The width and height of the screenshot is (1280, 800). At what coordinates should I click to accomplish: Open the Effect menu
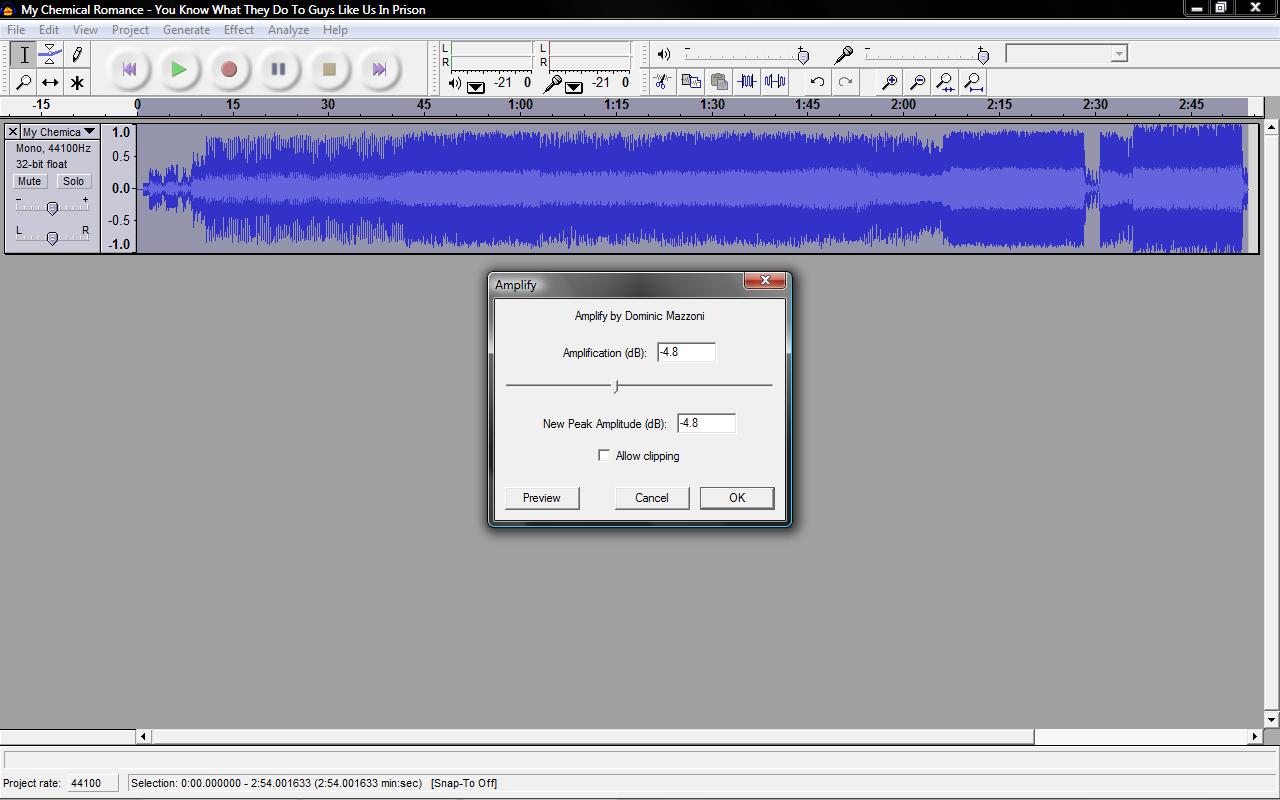pyautogui.click(x=239, y=30)
